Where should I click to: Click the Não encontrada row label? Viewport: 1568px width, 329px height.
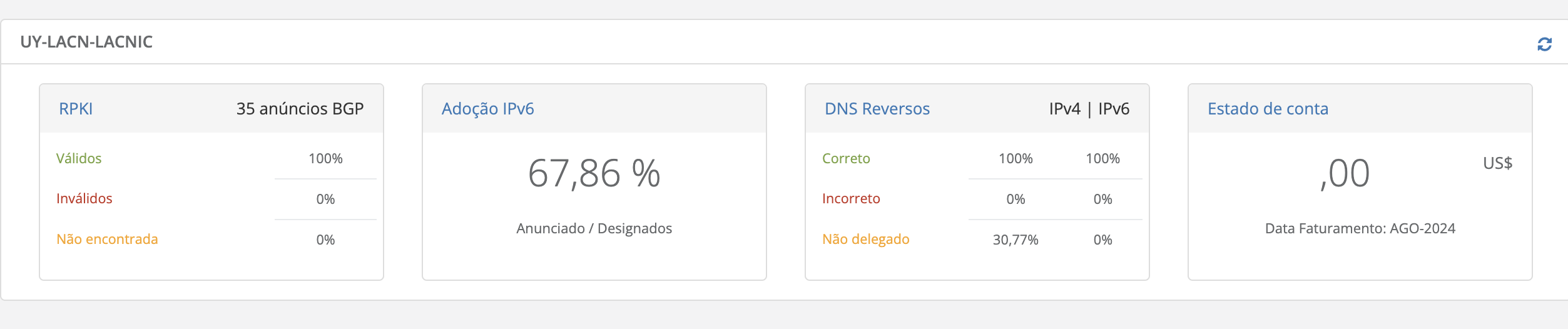click(x=107, y=239)
